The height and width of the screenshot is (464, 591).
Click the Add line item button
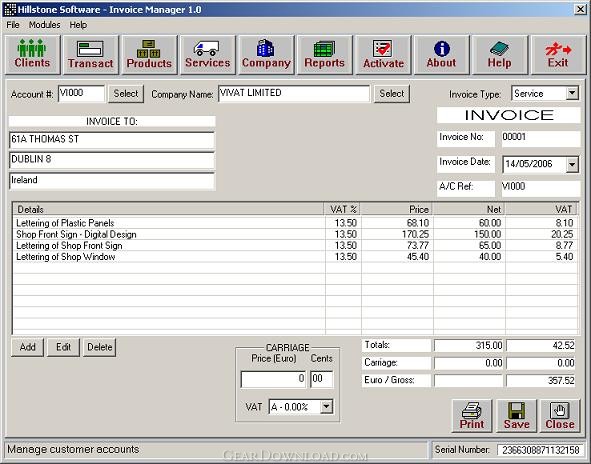click(x=28, y=347)
